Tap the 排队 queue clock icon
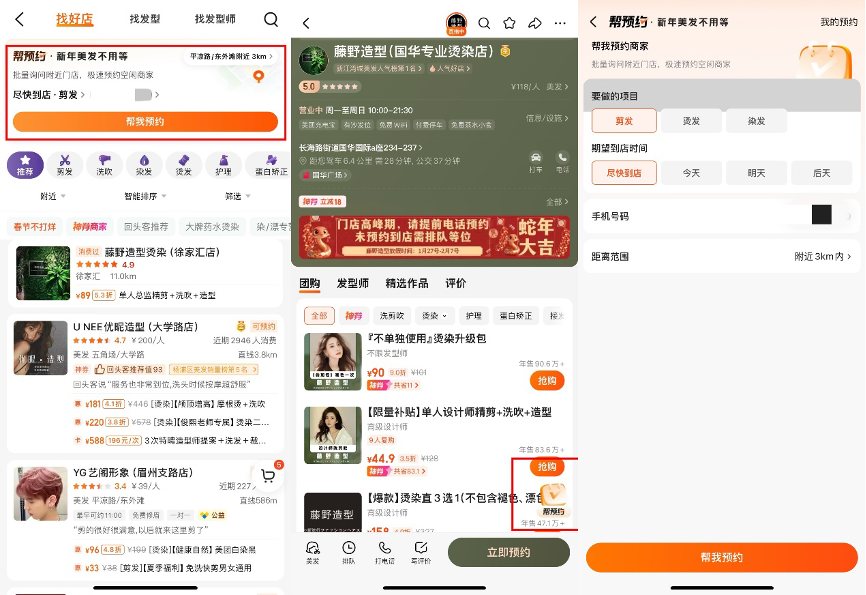The height and width of the screenshot is (595, 866). pos(348,550)
